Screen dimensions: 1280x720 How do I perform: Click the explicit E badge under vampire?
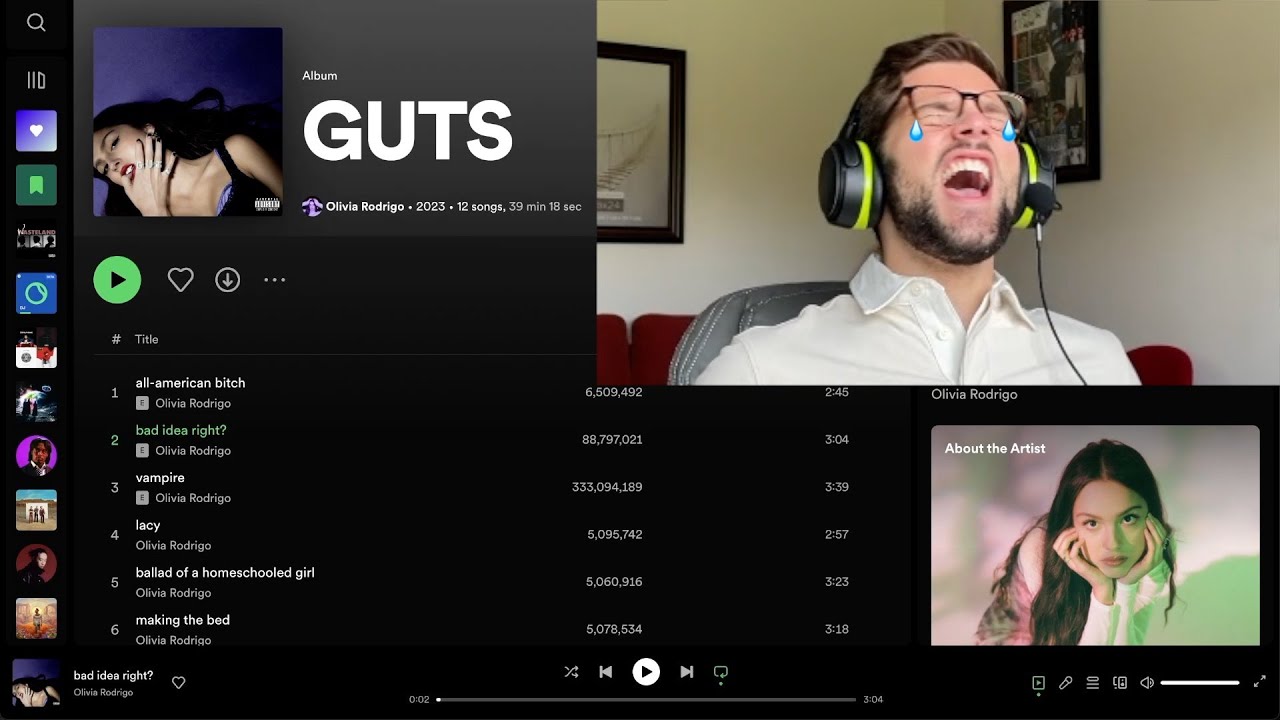click(142, 498)
